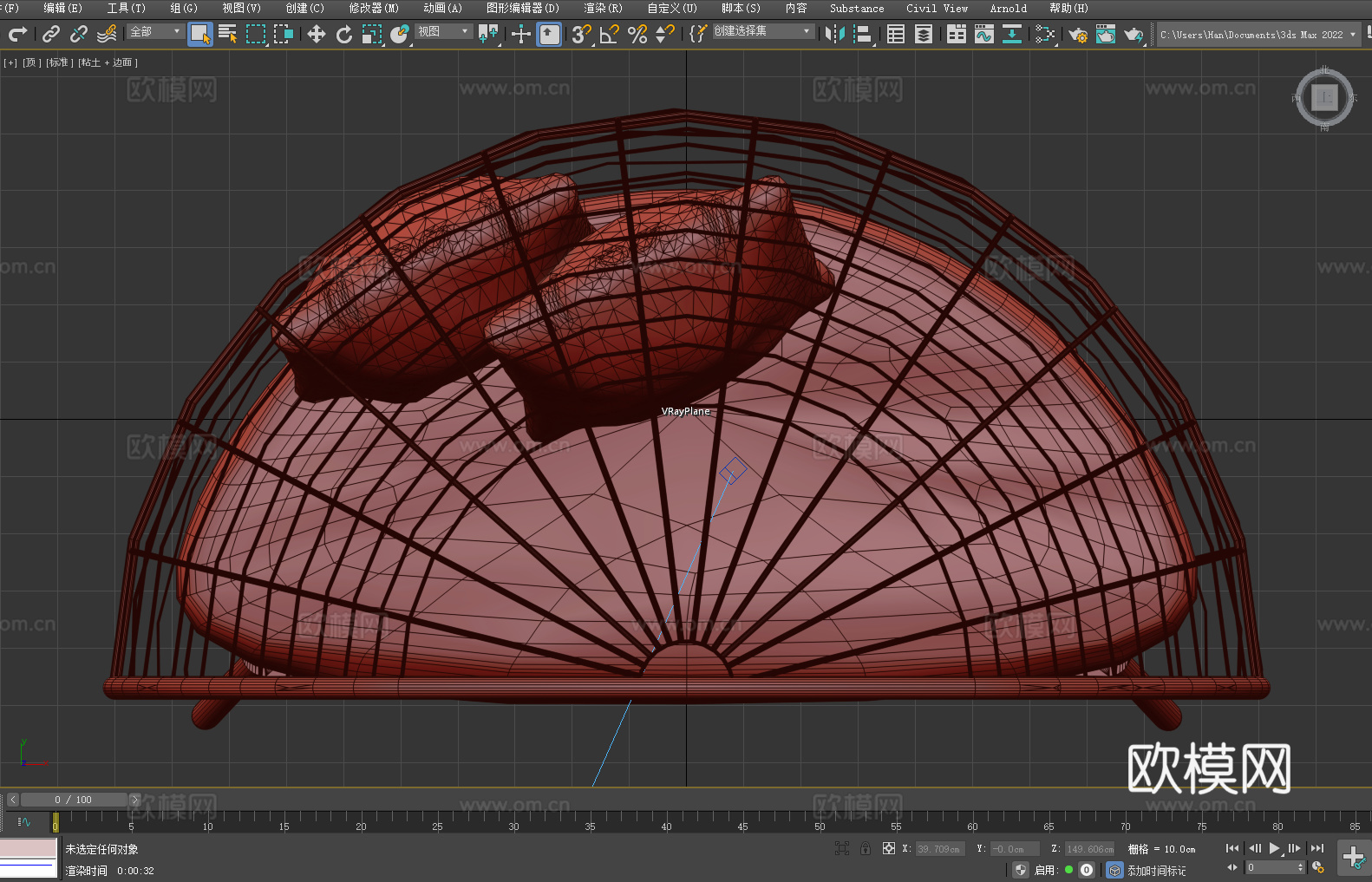Toggle Spinner Snap
The image size is (1372, 882).
click(665, 34)
